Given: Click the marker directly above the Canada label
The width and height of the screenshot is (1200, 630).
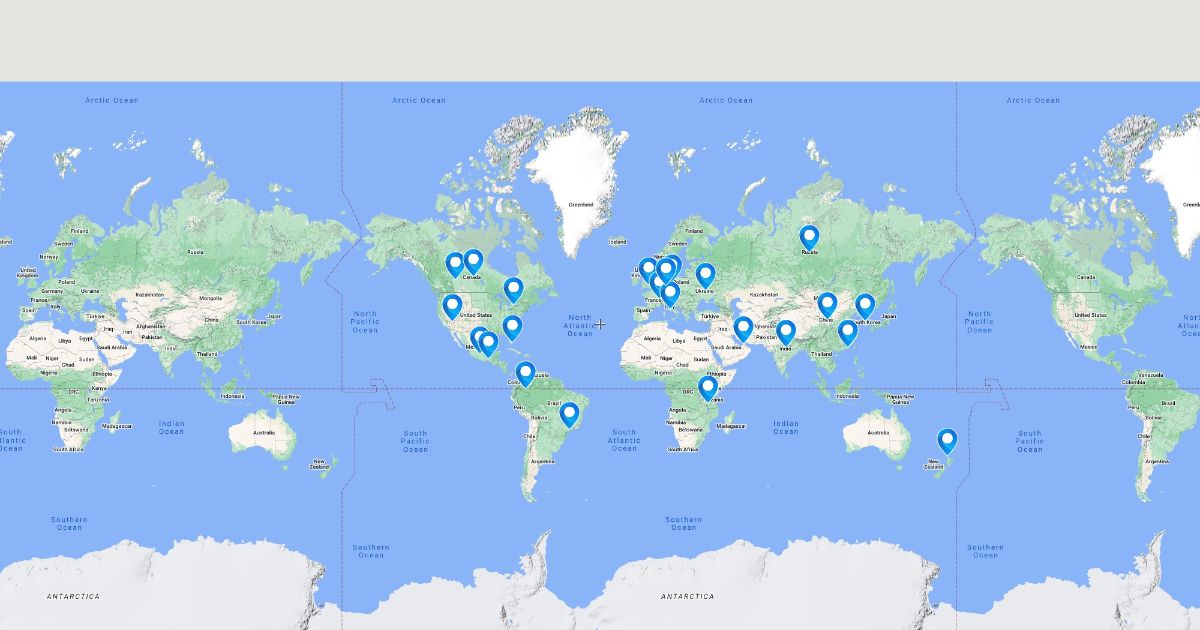Looking at the screenshot, I should [x=473, y=262].
